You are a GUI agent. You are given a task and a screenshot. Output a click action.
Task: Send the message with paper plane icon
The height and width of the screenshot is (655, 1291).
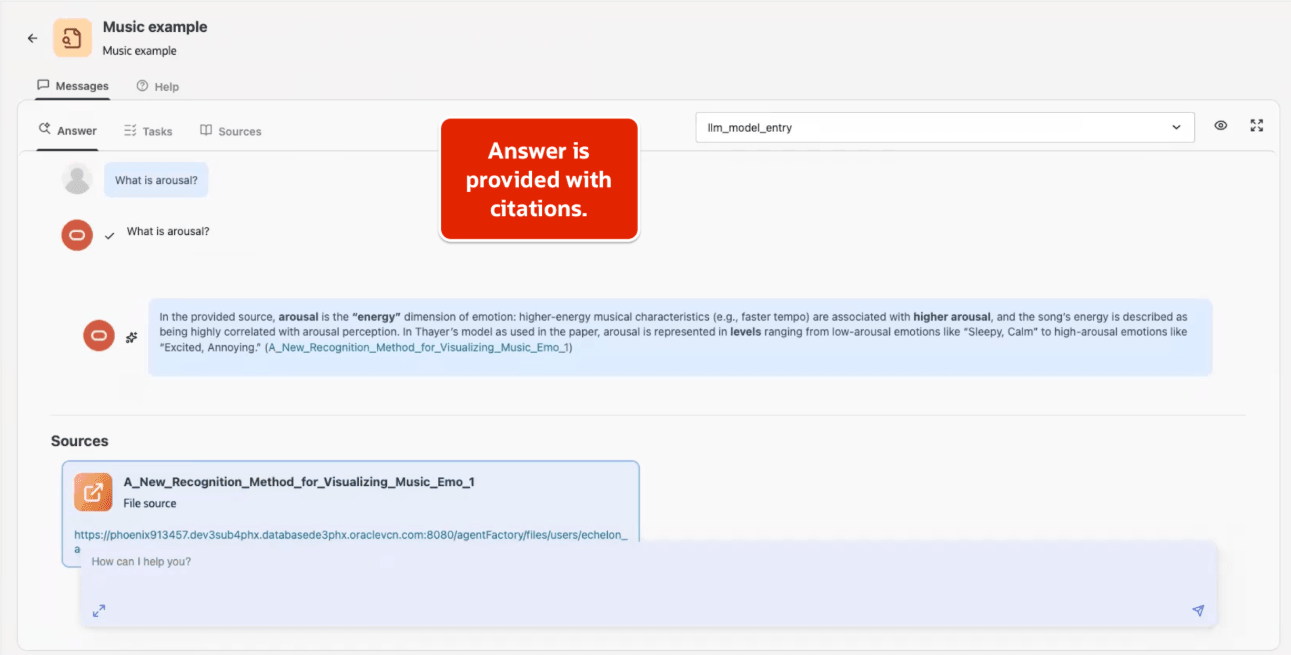coord(1198,611)
